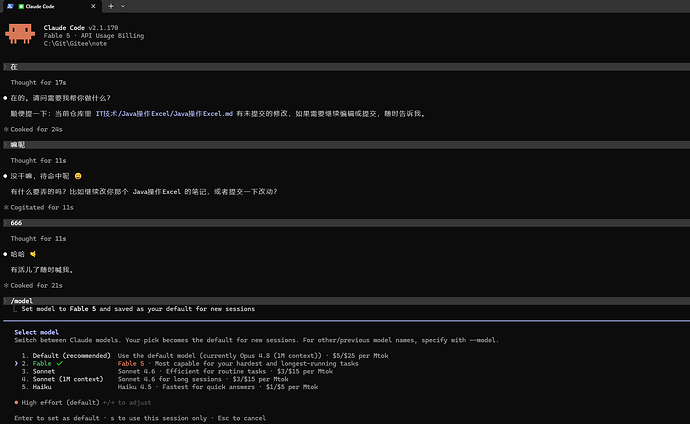Viewport: 690px width, 424px height.
Task: Click the Claude Code crab mascot logo
Action: tap(20, 34)
